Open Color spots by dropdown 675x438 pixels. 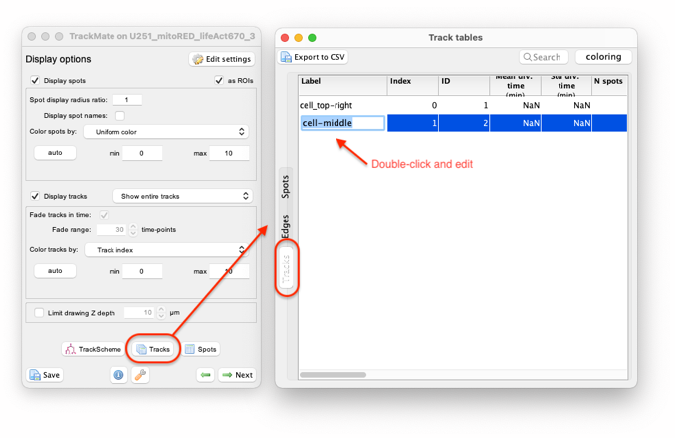click(166, 132)
